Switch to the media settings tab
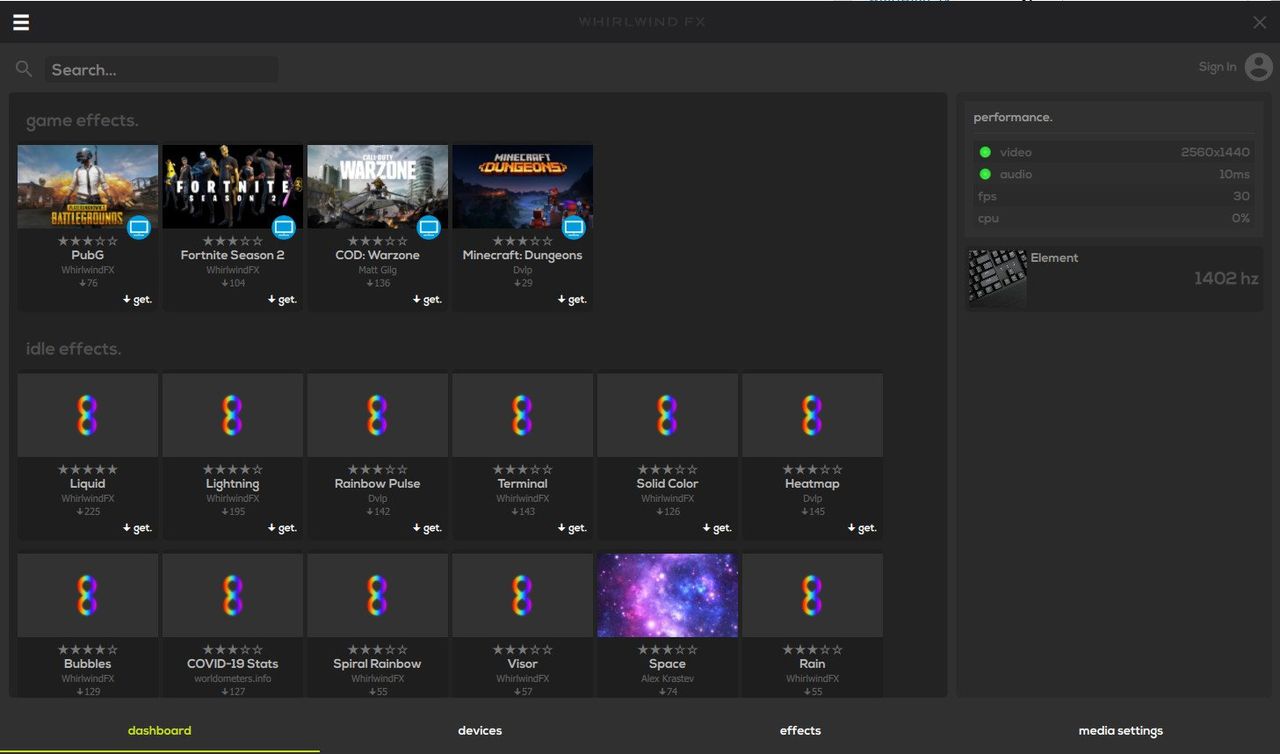 point(1120,731)
